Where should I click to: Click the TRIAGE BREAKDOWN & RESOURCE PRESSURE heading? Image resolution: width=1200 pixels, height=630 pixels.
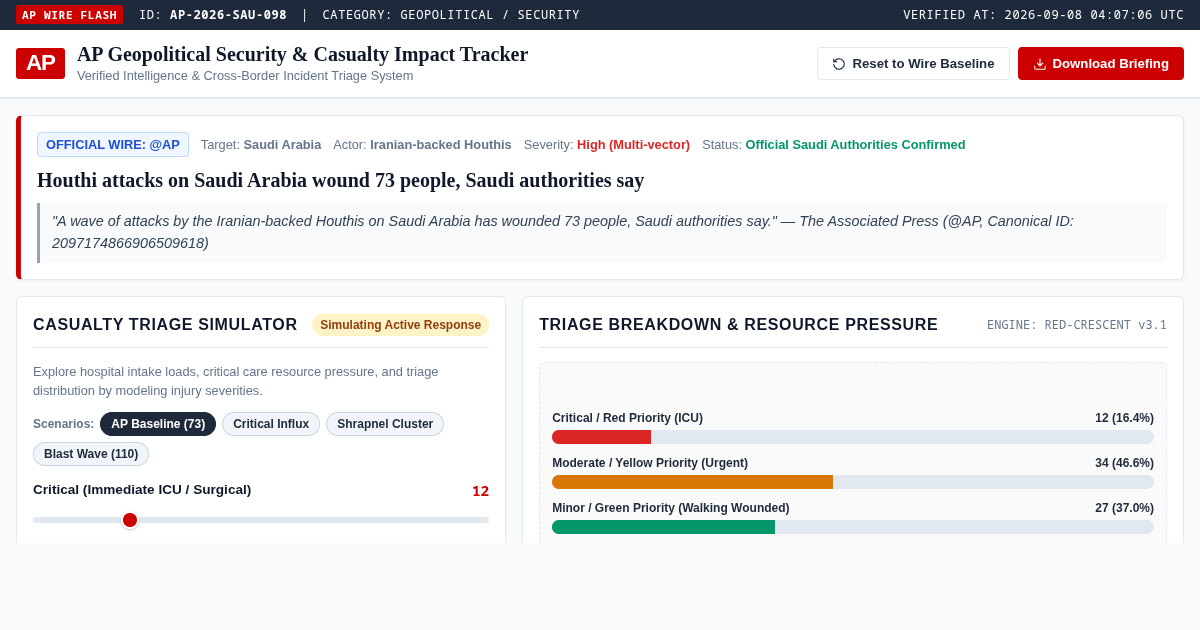(738, 325)
